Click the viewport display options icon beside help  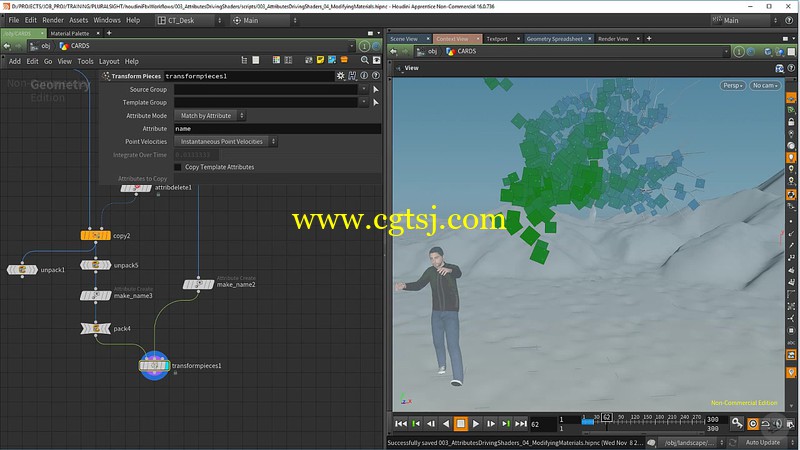click(779, 68)
